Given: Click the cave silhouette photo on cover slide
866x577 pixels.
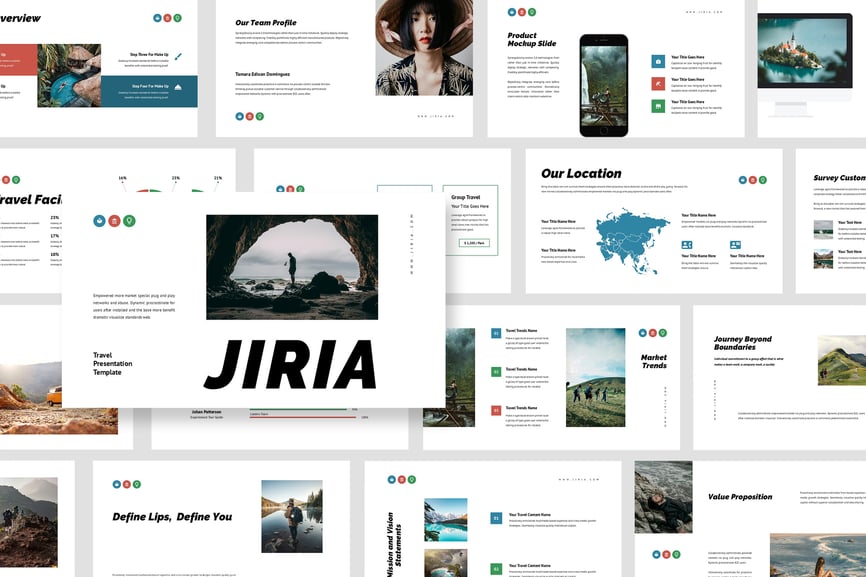Looking at the screenshot, I should tap(292, 267).
